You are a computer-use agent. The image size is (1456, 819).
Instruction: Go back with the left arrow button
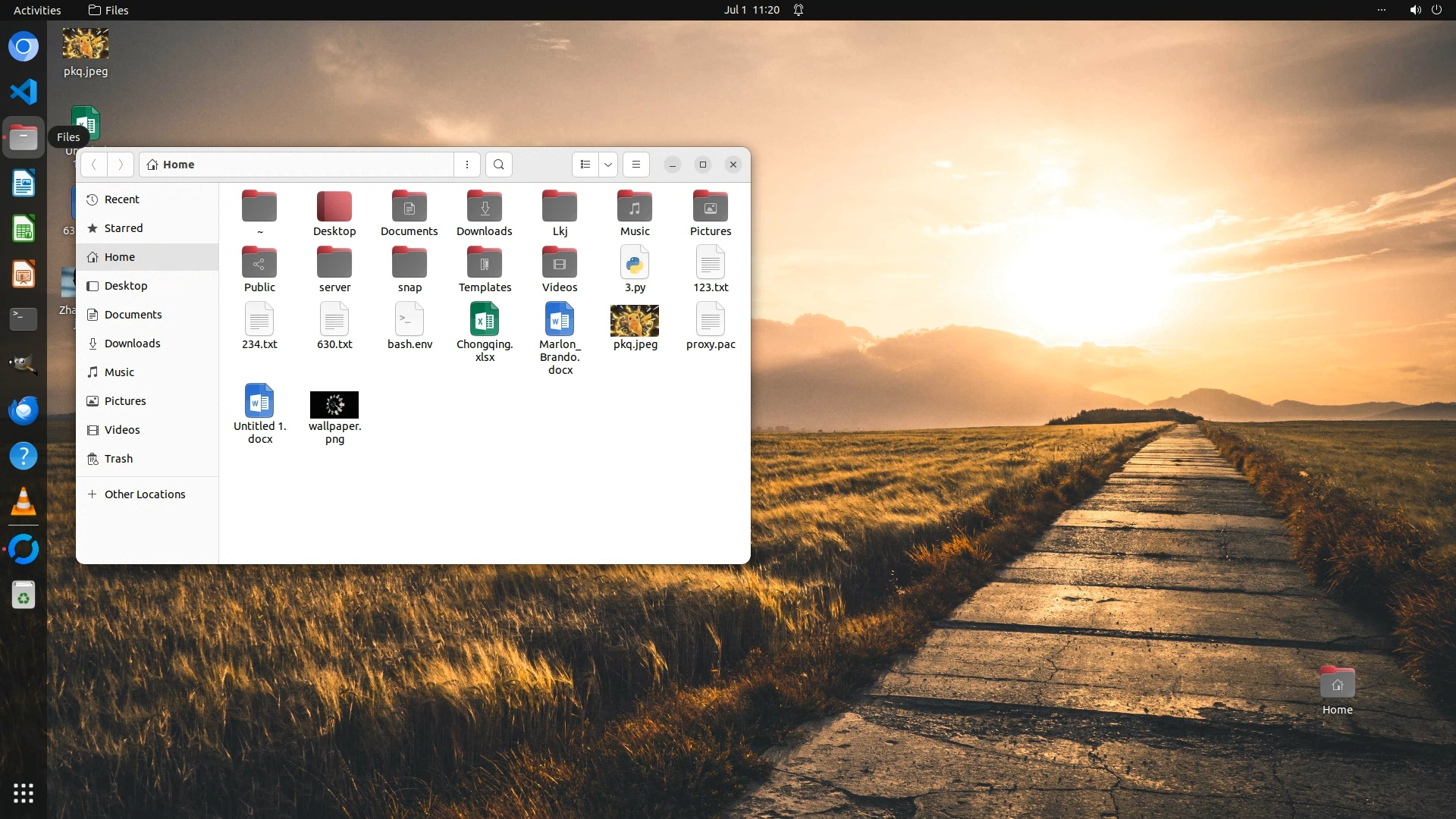94,165
